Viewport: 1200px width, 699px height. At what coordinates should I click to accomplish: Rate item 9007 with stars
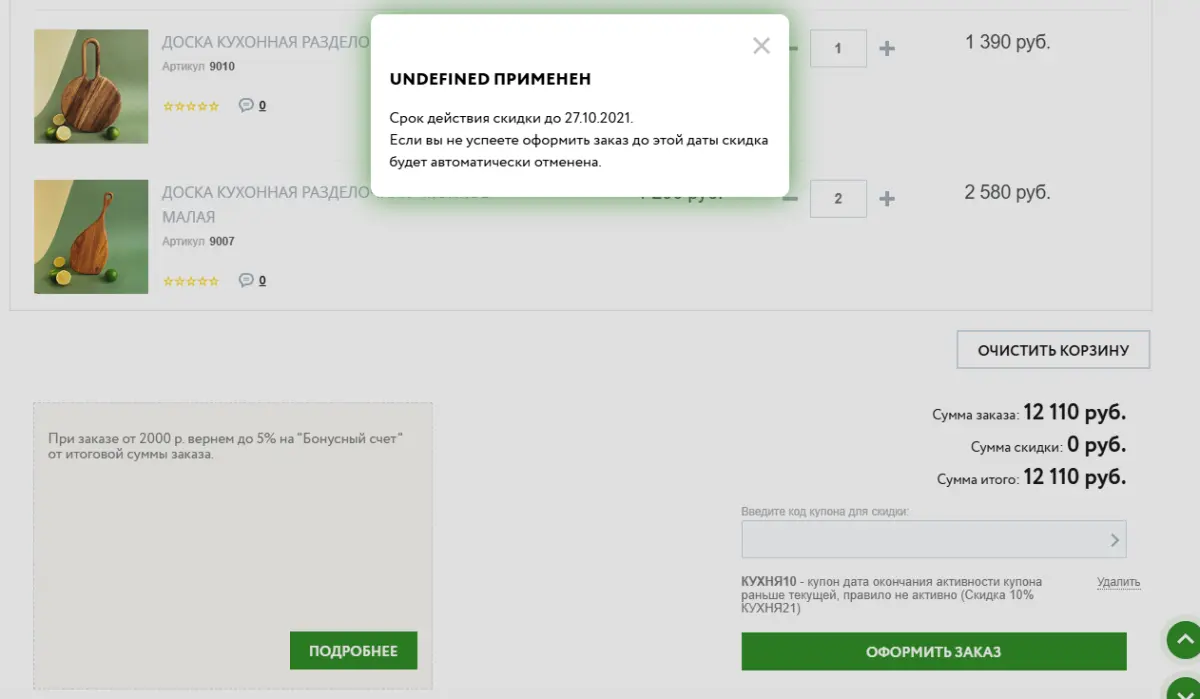coord(191,281)
